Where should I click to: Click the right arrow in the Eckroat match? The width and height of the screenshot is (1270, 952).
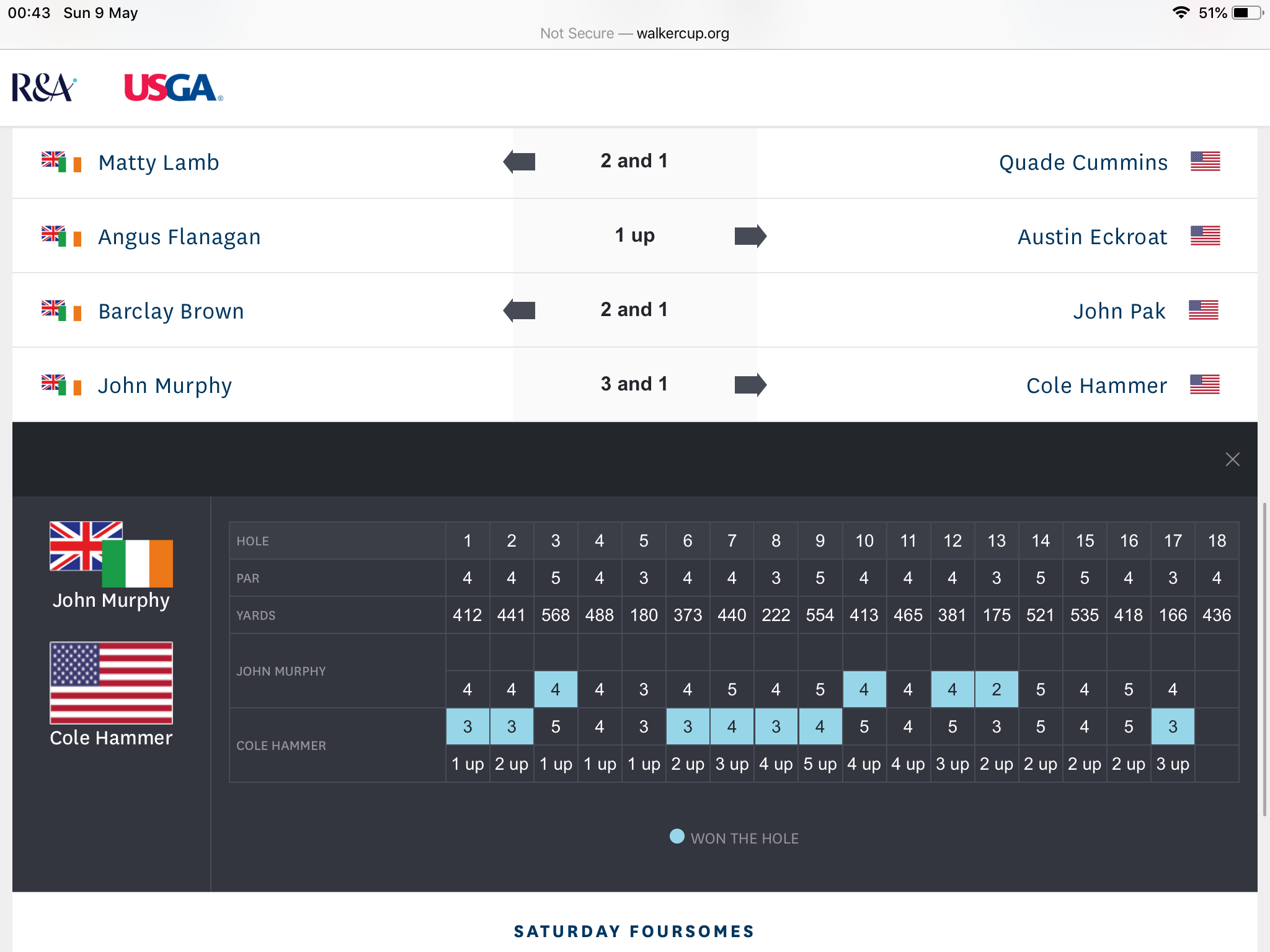click(x=750, y=236)
